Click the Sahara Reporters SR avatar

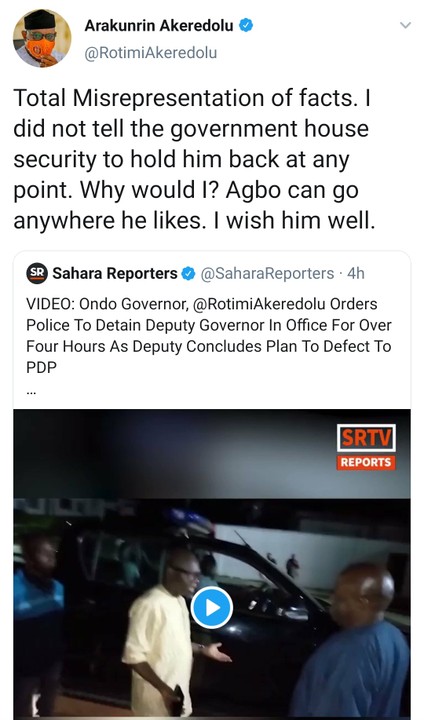(x=37, y=273)
